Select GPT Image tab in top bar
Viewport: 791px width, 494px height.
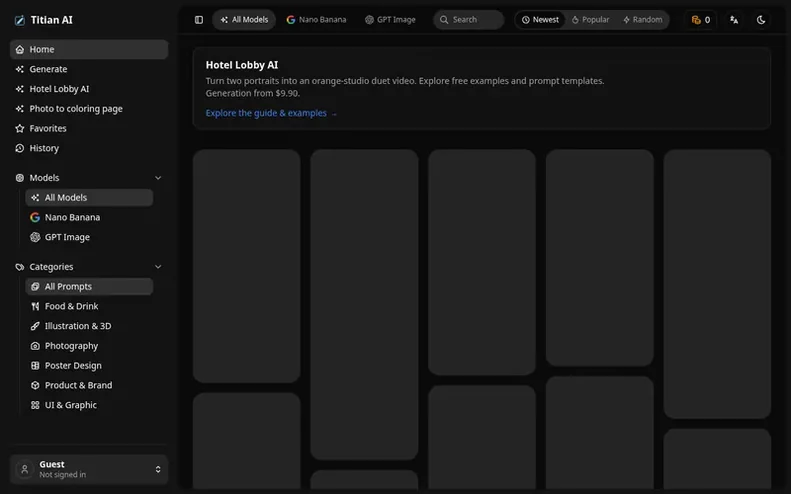(390, 20)
